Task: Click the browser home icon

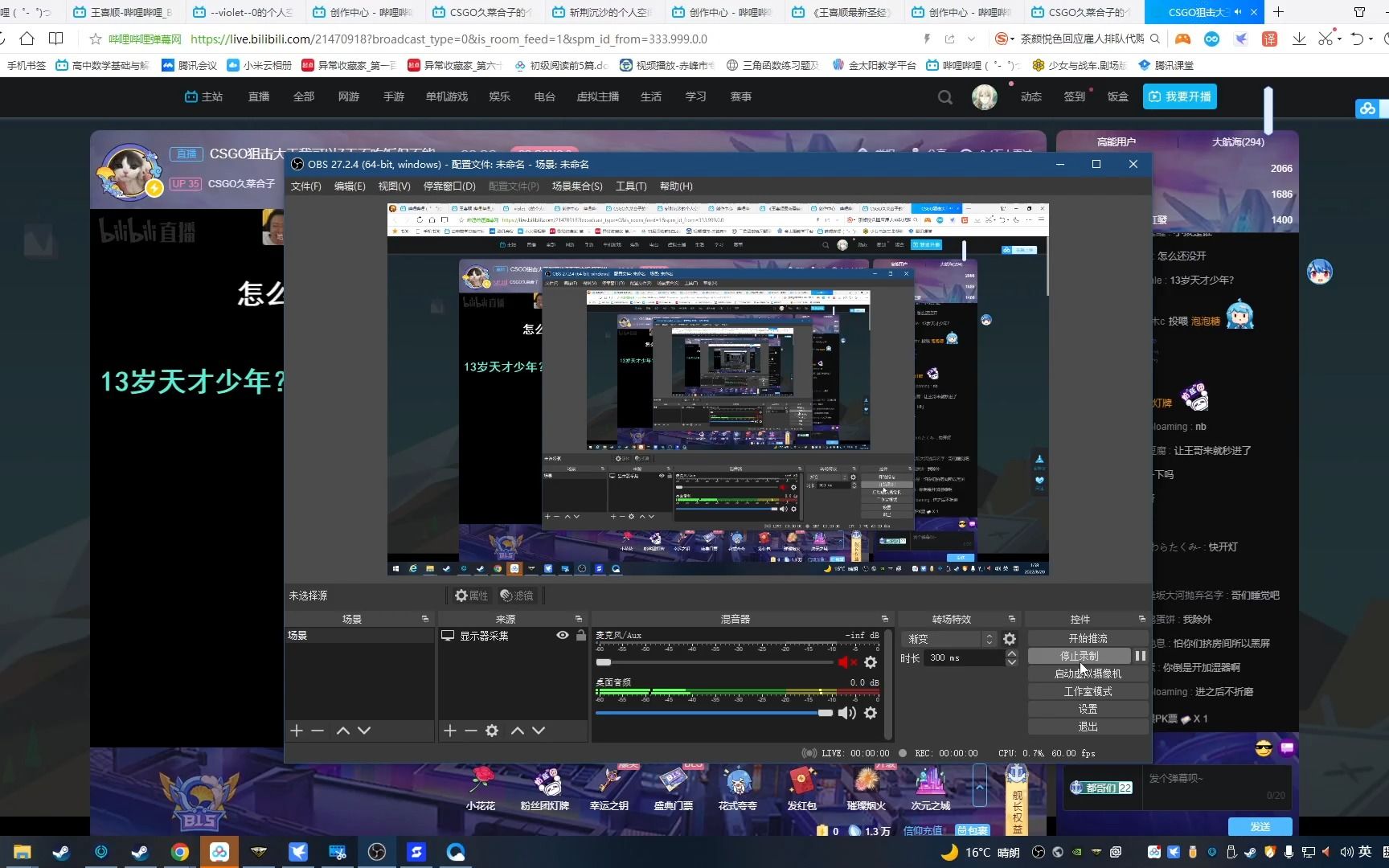Action: pos(27,39)
